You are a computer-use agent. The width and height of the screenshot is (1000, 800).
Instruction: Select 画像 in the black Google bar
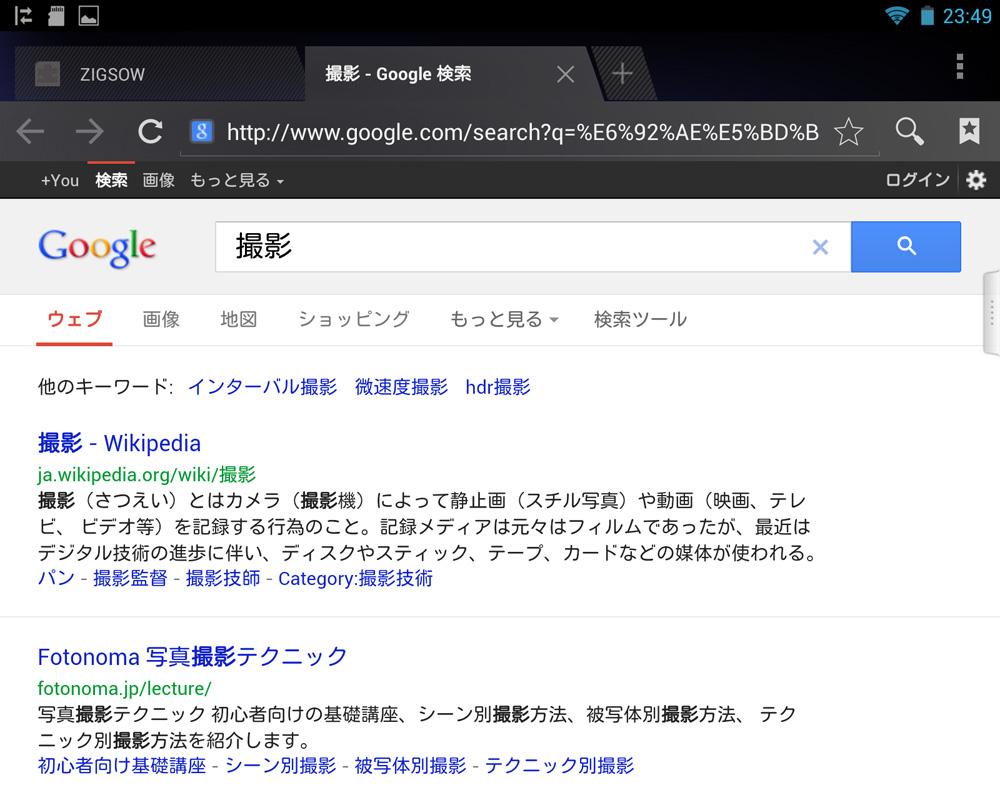pos(158,181)
